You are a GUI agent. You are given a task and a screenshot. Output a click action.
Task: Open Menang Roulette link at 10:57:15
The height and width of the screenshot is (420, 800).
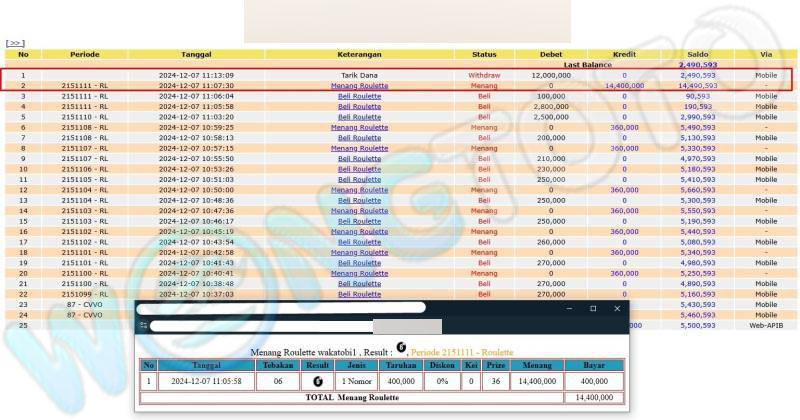click(x=359, y=148)
